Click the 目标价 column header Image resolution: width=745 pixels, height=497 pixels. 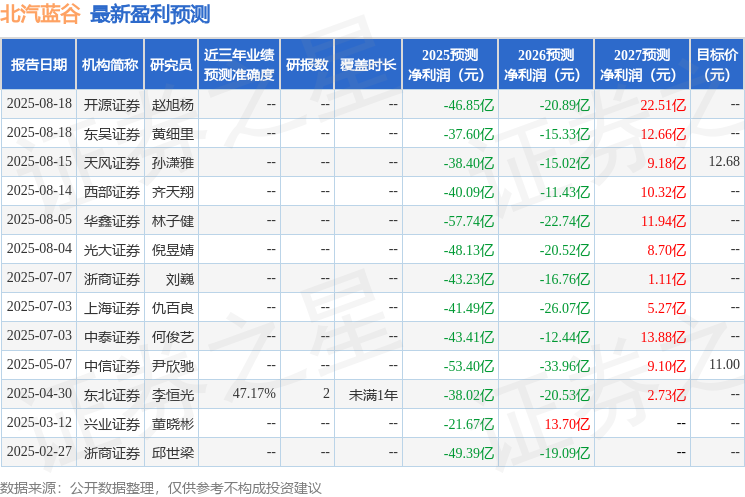(717, 65)
